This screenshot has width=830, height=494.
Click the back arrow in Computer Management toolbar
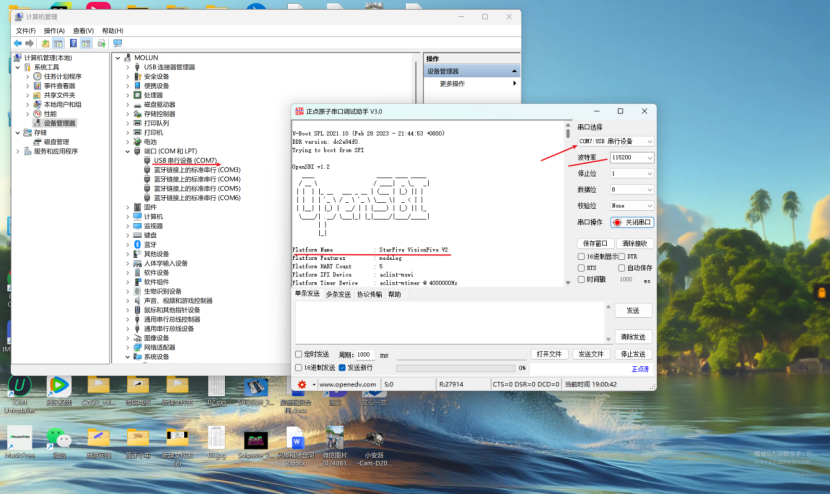coord(17,44)
